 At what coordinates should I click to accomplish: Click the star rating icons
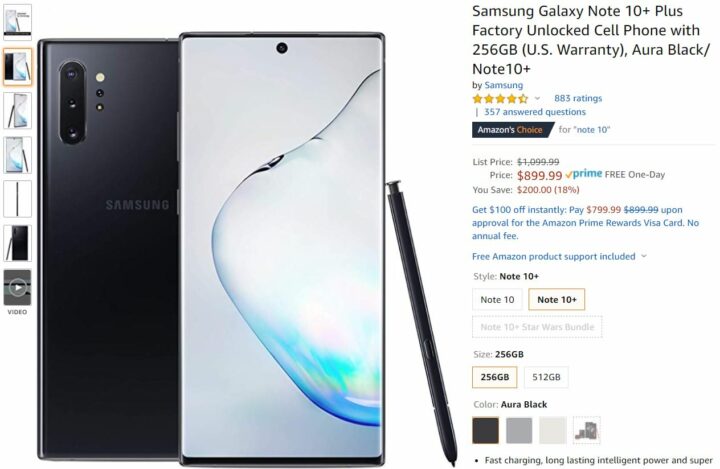point(500,98)
